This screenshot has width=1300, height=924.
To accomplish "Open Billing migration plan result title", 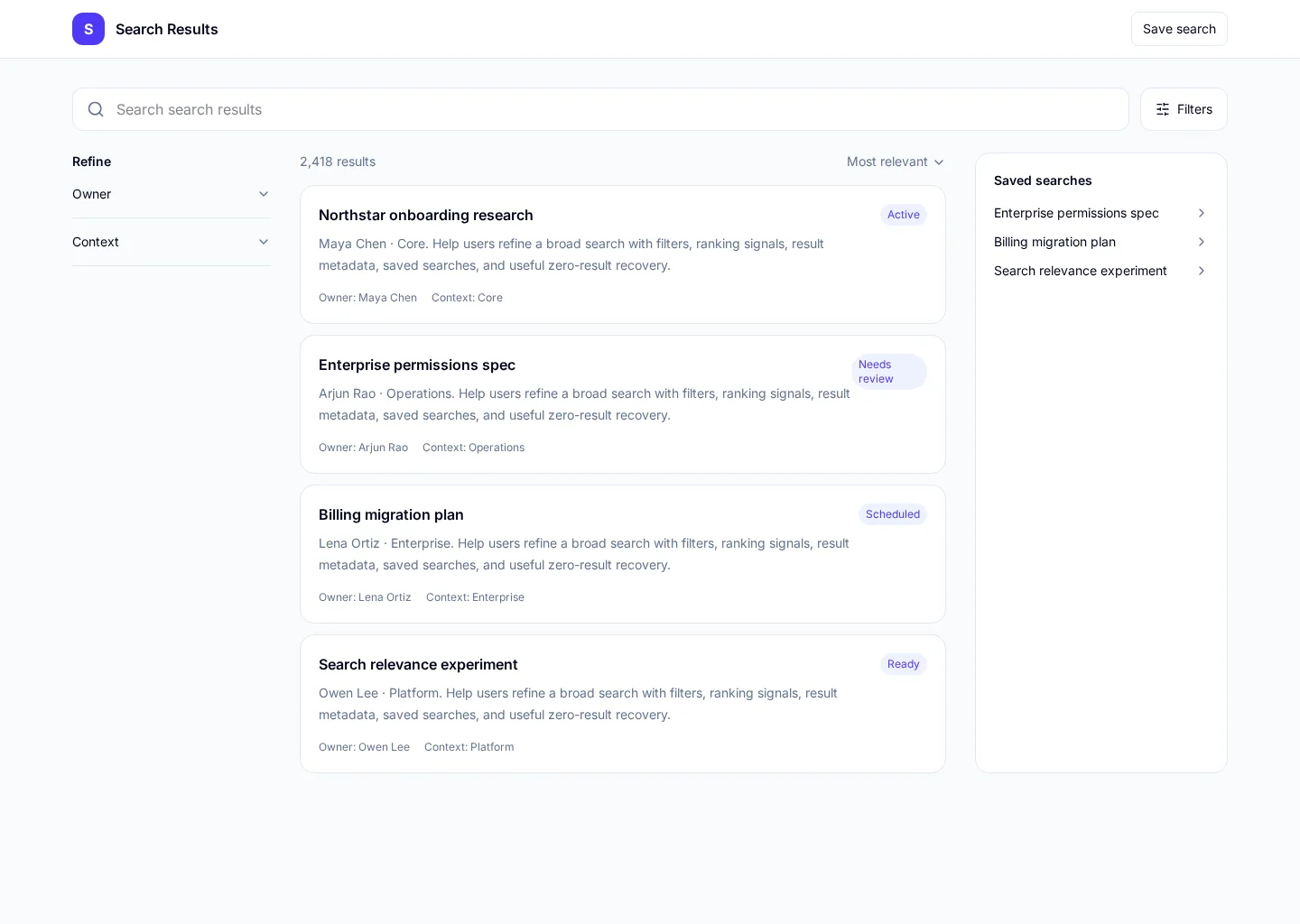I will (391, 514).
